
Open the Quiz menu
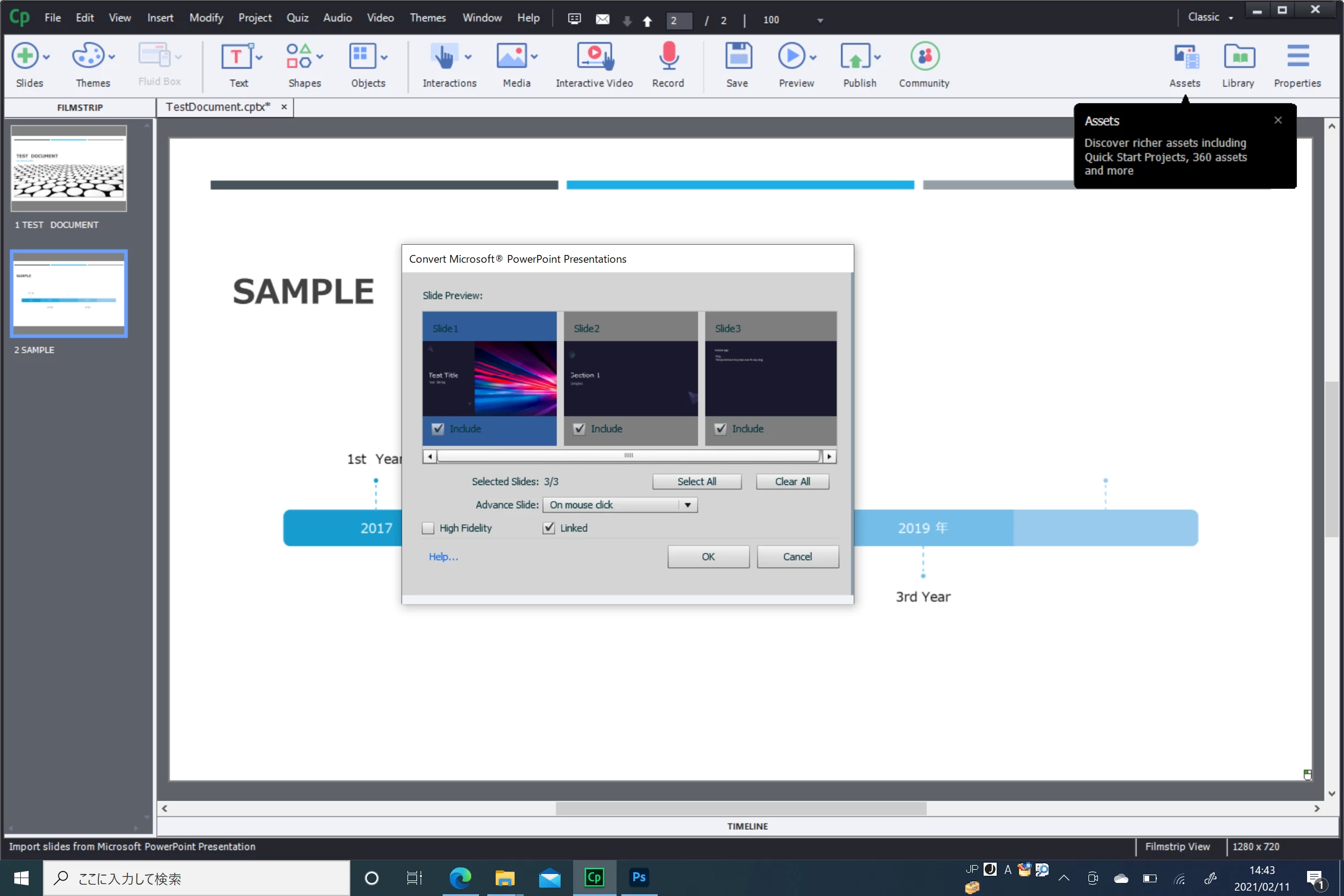297,18
